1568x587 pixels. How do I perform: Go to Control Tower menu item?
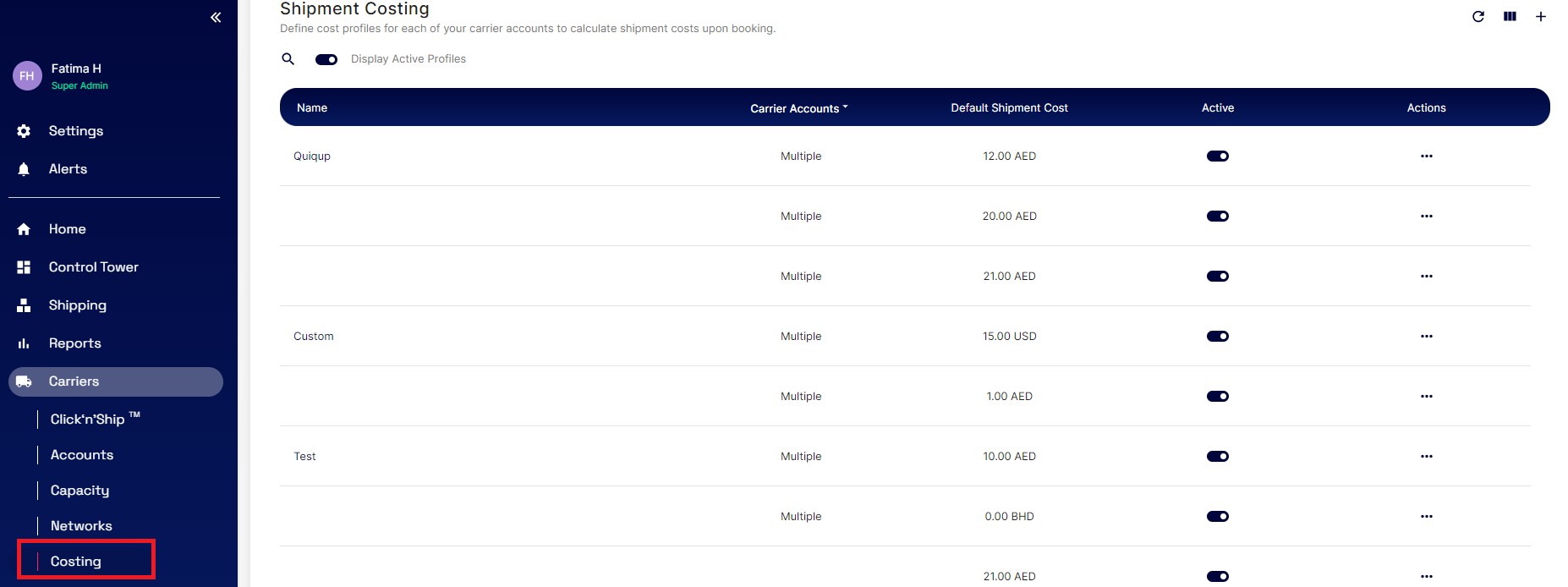pos(93,267)
